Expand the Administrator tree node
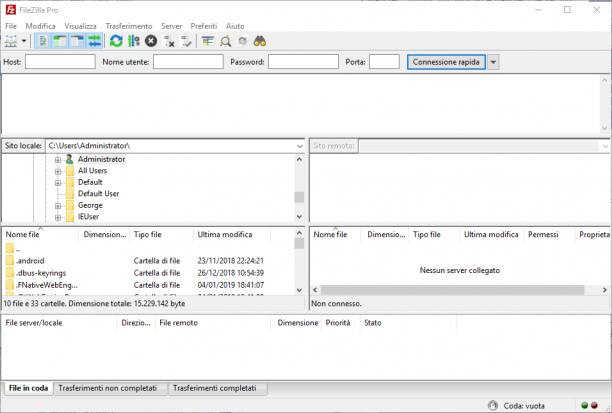This screenshot has width=612, height=413. pyautogui.click(x=58, y=160)
